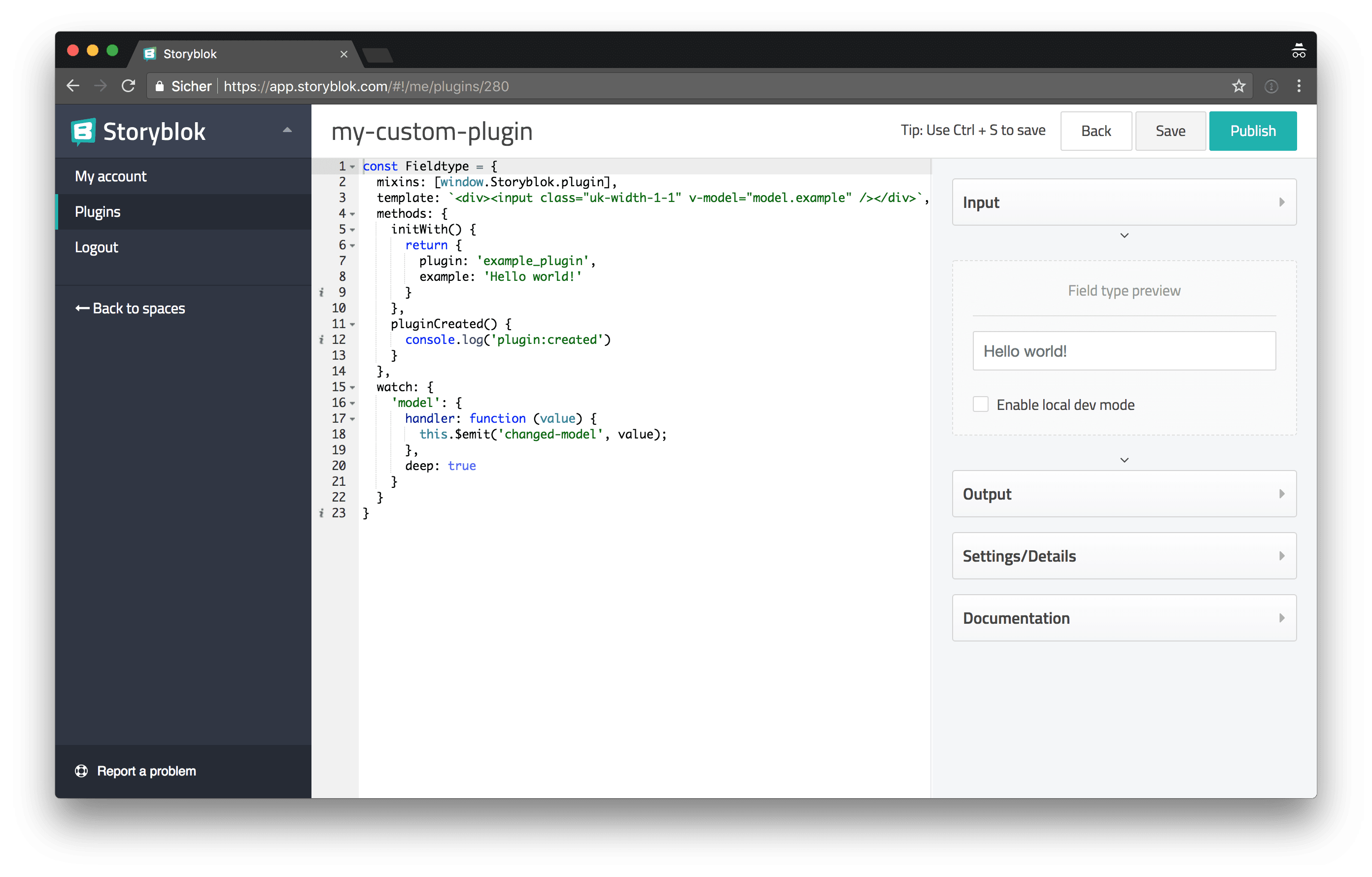Screen dimensions: 1372x877
Task: Click the incognito icon in title bar
Action: click(x=1298, y=51)
